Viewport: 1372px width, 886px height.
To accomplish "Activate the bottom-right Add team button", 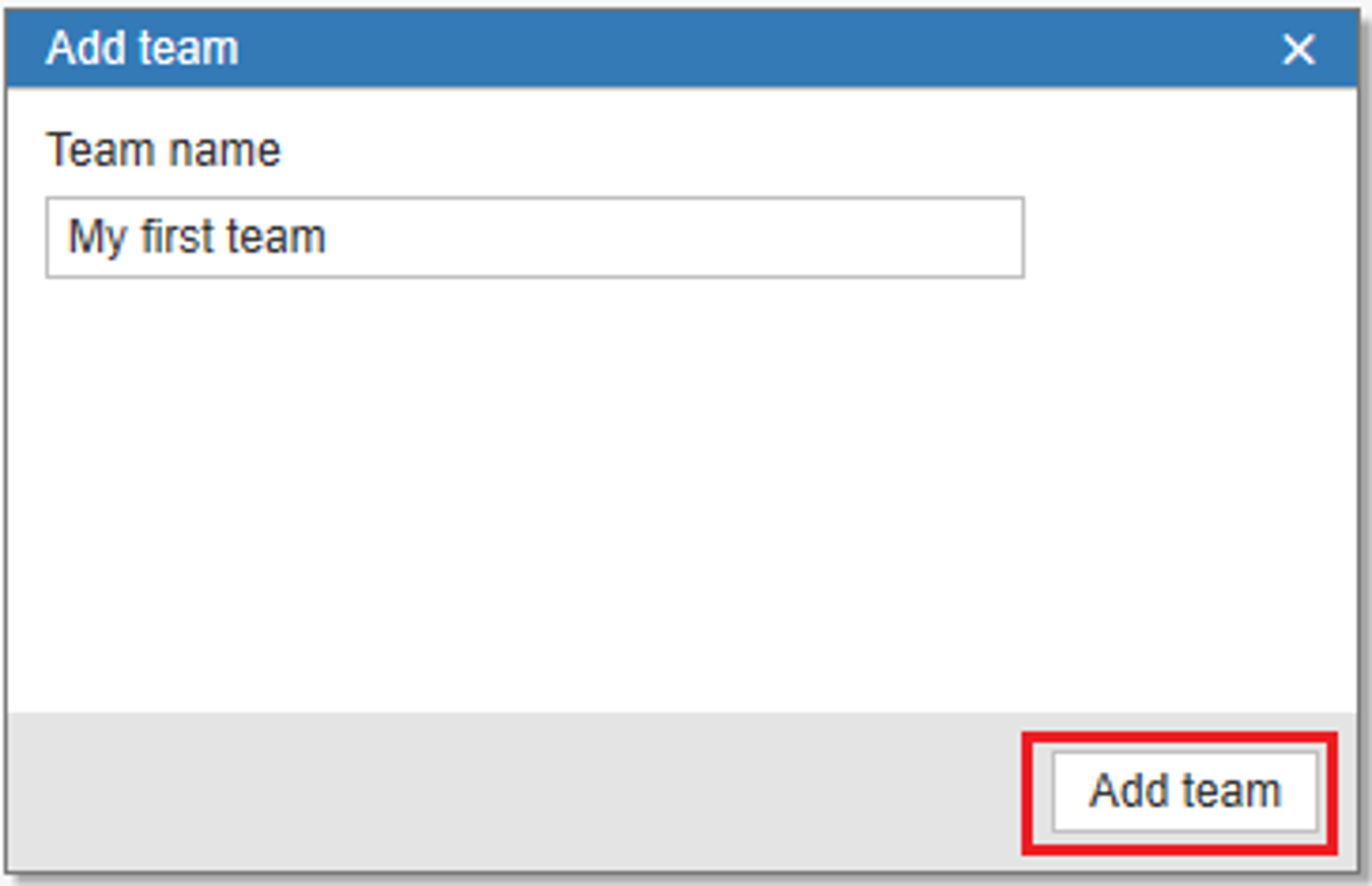I will pos(1184,792).
